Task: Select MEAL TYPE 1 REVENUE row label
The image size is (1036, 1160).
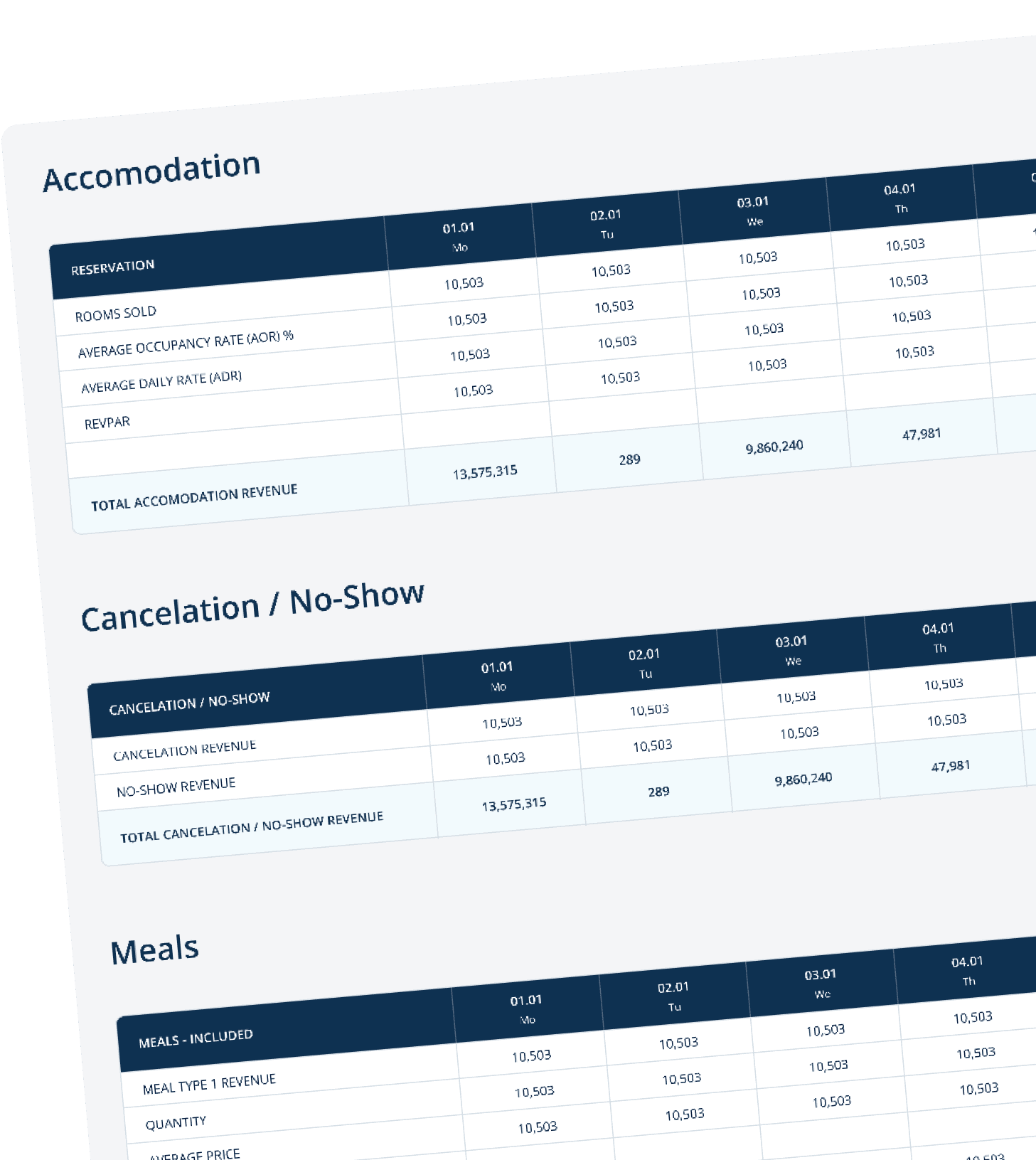Action: 209,1085
